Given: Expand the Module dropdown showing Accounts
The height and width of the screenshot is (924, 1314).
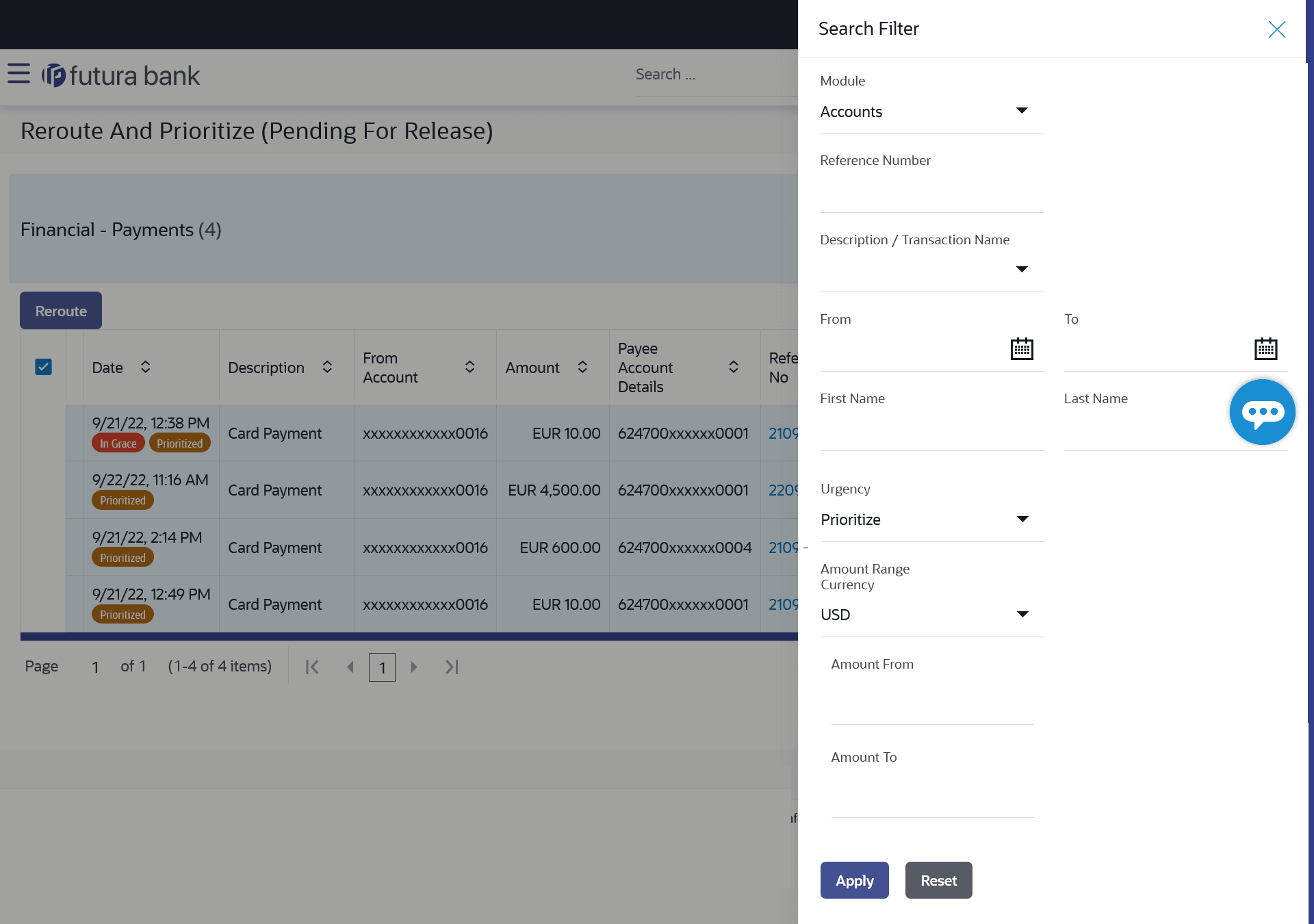Looking at the screenshot, I should (931, 112).
